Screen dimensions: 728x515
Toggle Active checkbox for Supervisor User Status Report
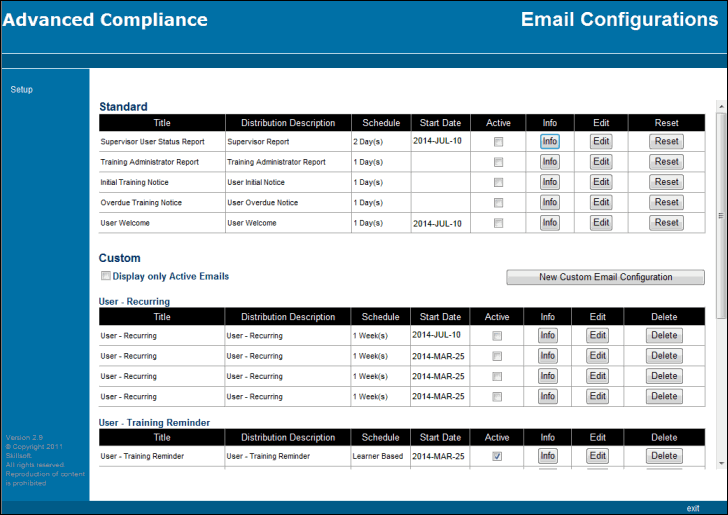pos(498,142)
